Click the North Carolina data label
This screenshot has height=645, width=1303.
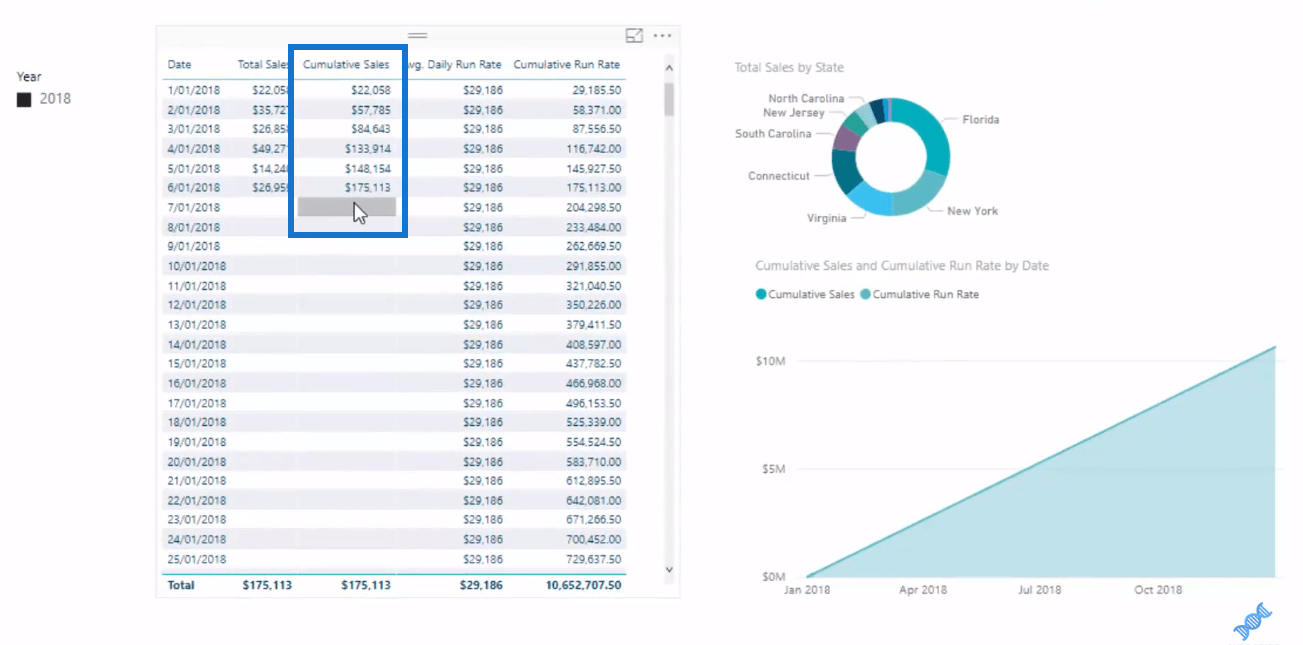coord(806,99)
